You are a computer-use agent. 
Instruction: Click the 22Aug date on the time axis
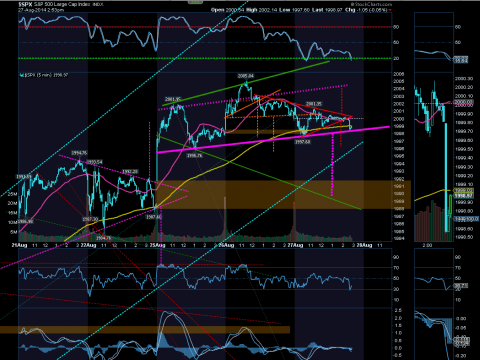[x=88, y=245]
